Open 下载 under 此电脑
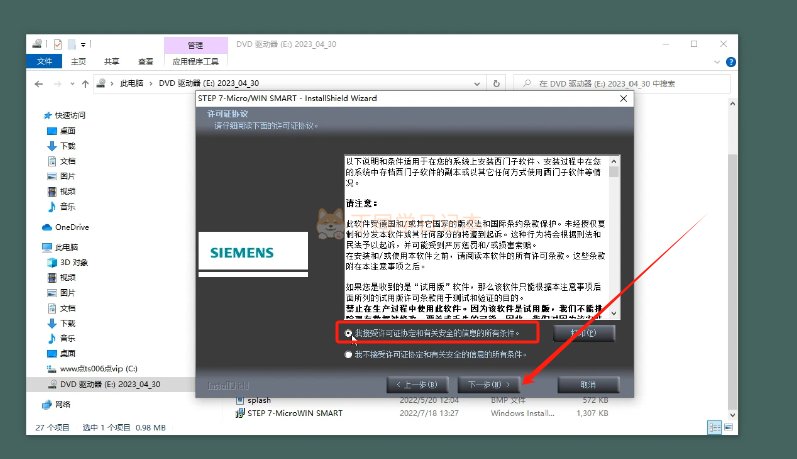Screen dimensions: 797x459 pyautogui.click(x=61, y=323)
